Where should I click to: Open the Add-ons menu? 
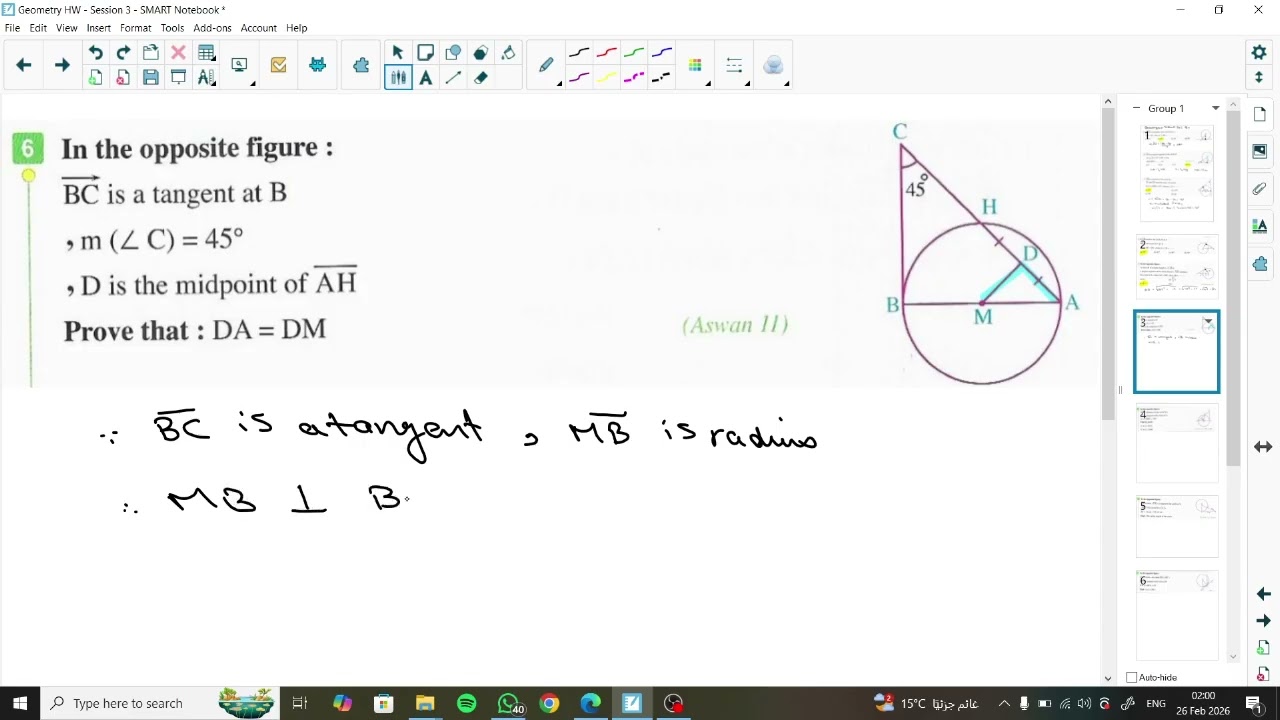coord(212,28)
